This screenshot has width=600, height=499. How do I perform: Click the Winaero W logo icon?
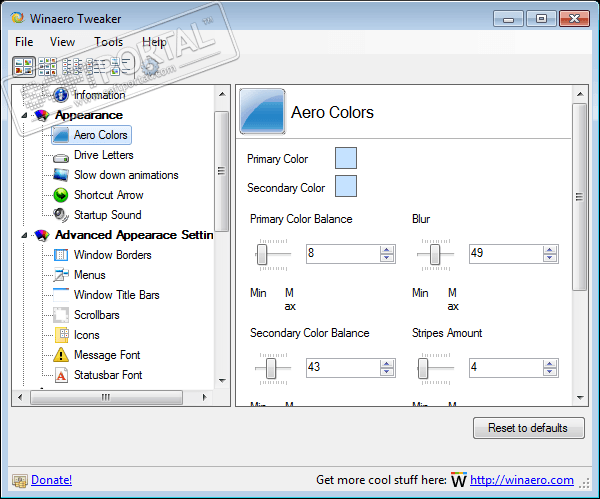458,480
